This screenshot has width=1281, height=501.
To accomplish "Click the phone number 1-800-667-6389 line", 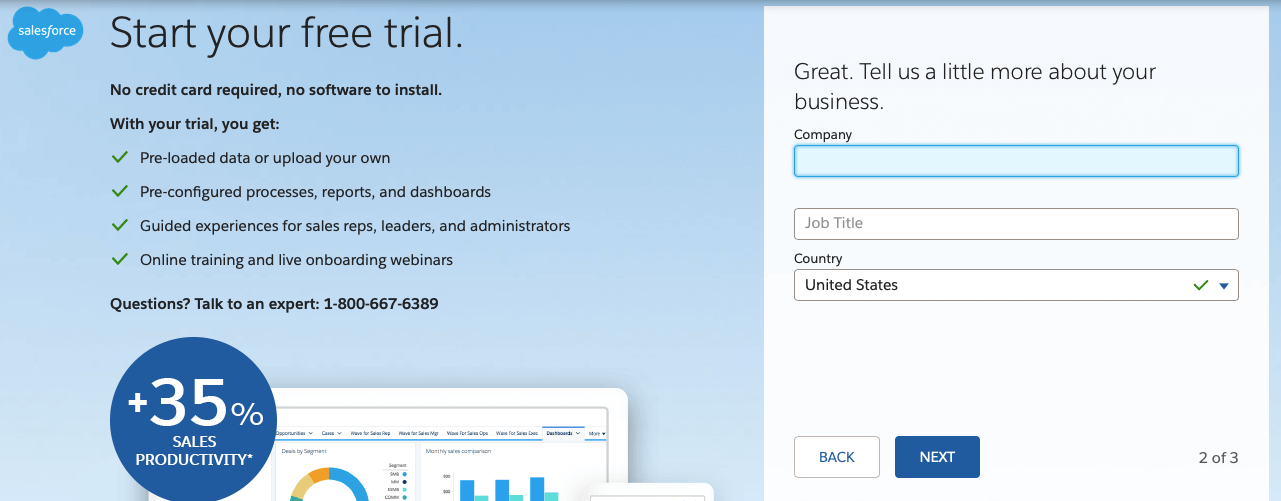I will tap(274, 303).
